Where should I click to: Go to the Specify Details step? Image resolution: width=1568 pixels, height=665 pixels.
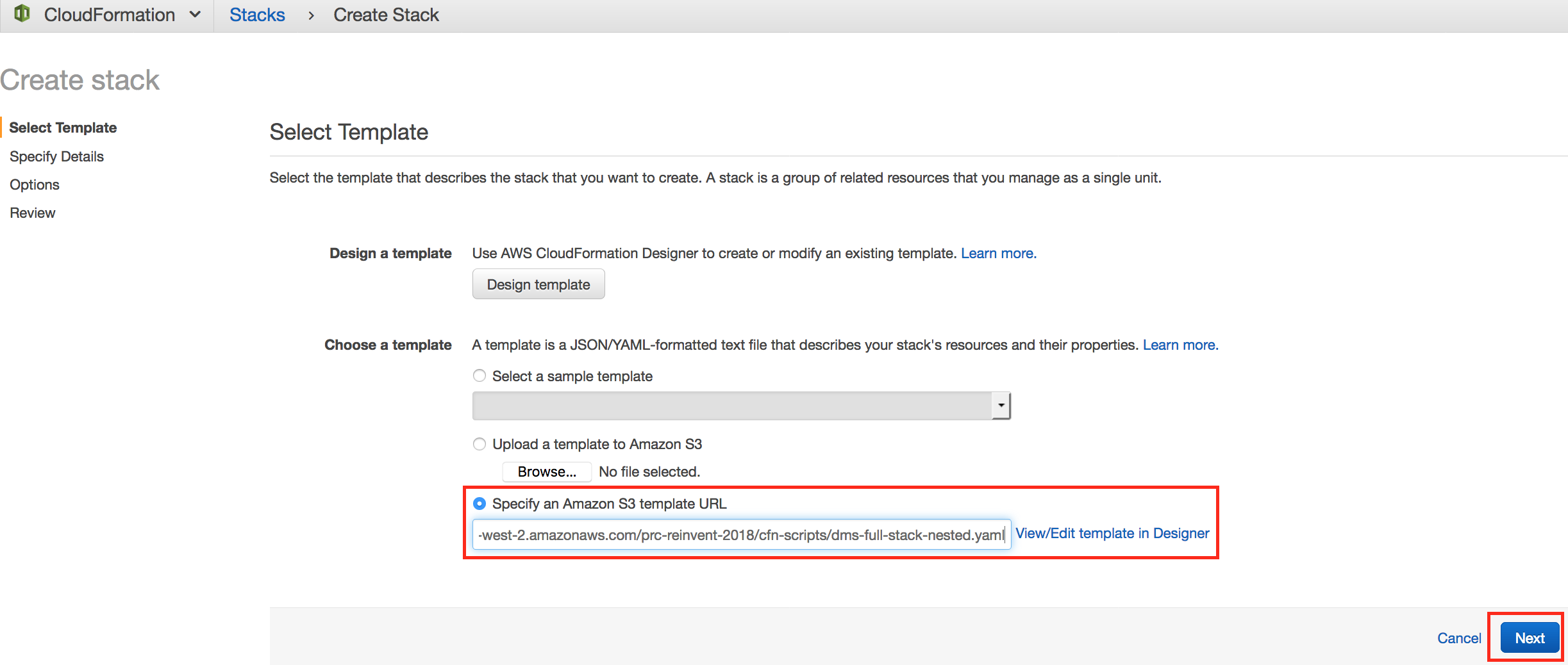pos(56,156)
